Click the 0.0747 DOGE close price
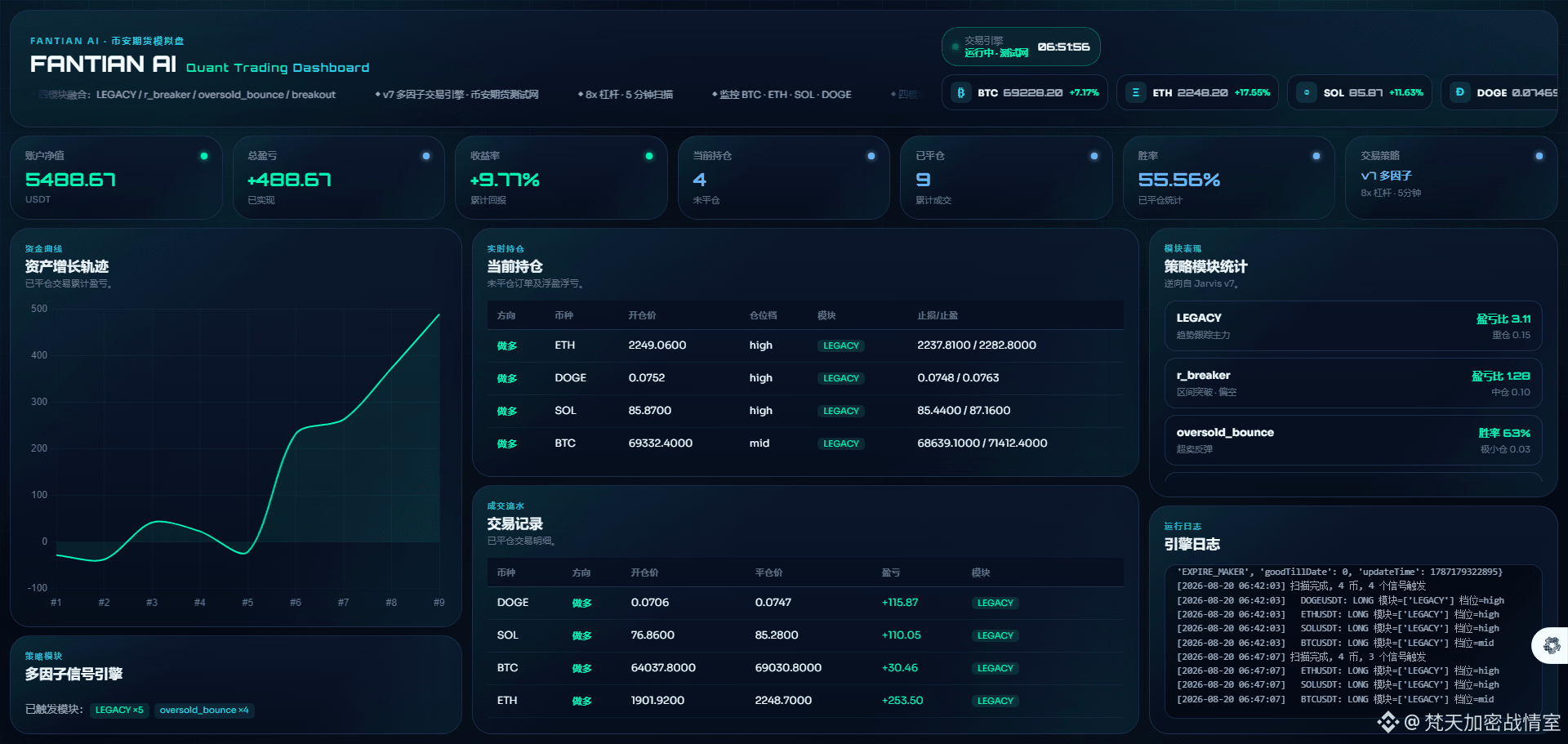This screenshot has height=744, width=1568. (773, 603)
